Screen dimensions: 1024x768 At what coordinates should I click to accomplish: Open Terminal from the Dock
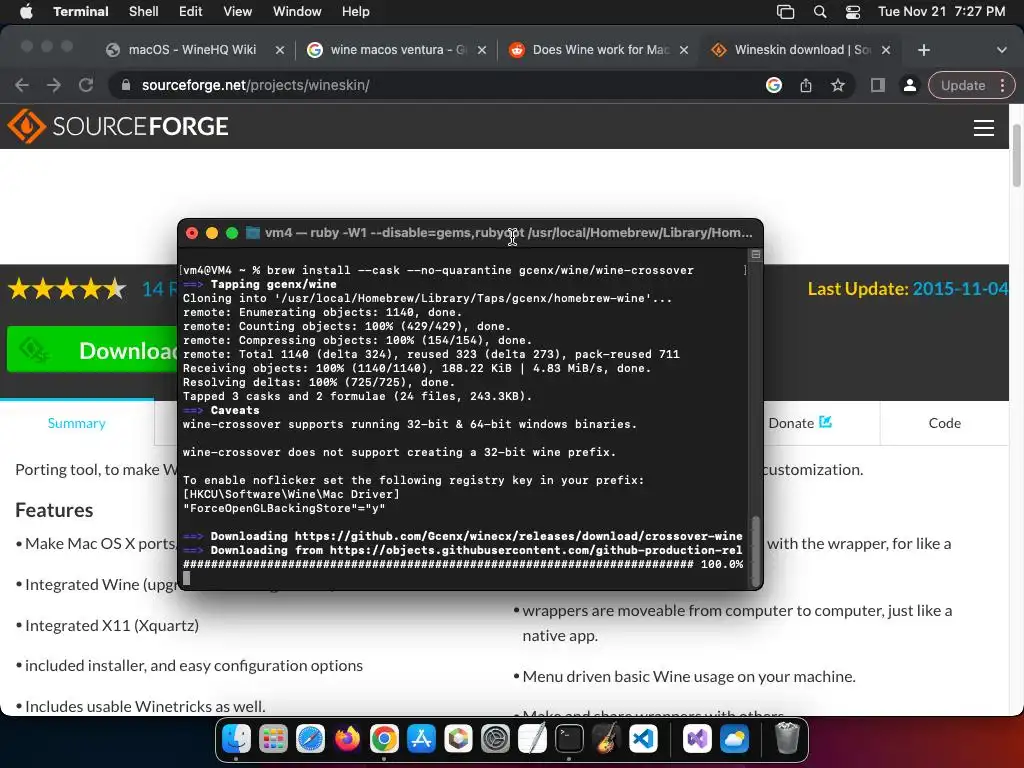click(x=569, y=739)
